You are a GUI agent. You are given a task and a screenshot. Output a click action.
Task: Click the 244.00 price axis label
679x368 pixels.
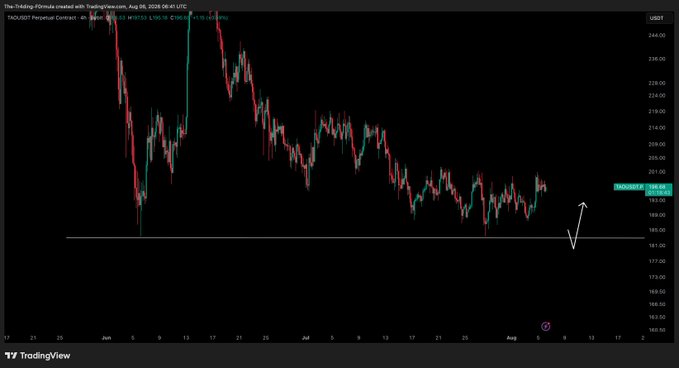tap(656, 36)
